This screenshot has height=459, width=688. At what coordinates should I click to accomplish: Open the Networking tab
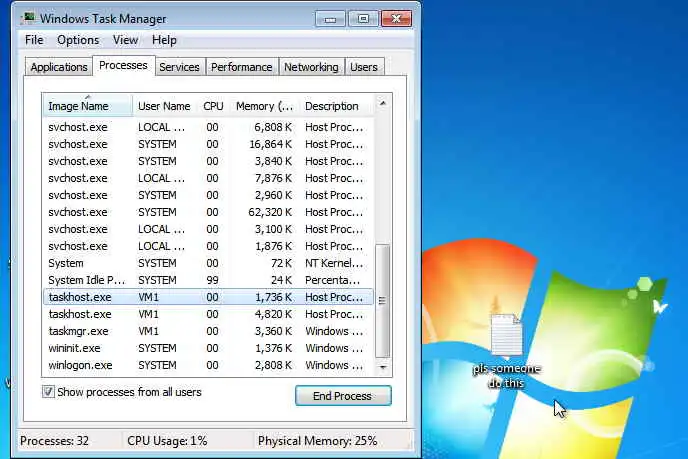click(311, 67)
